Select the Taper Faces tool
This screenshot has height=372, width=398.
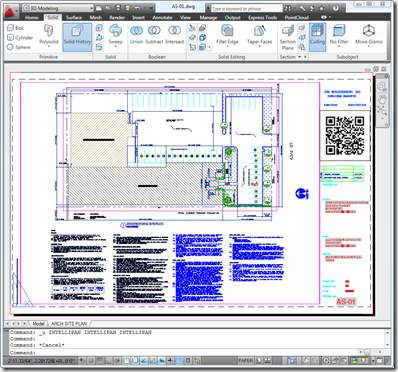(259, 35)
